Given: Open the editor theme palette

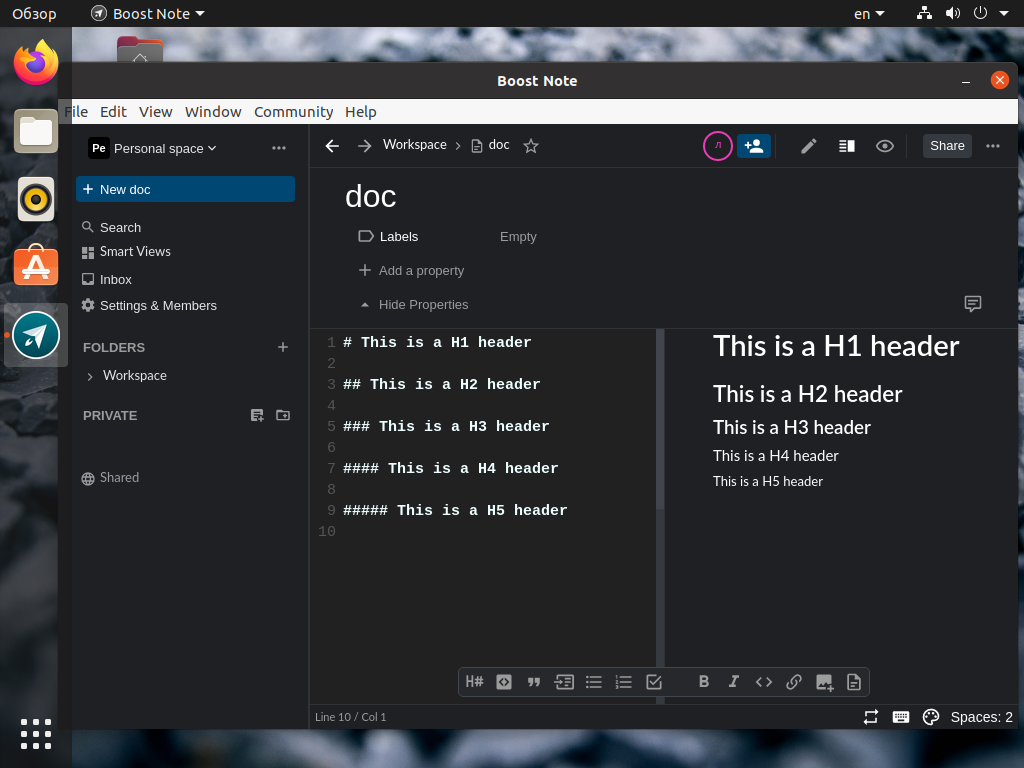Looking at the screenshot, I should point(931,717).
